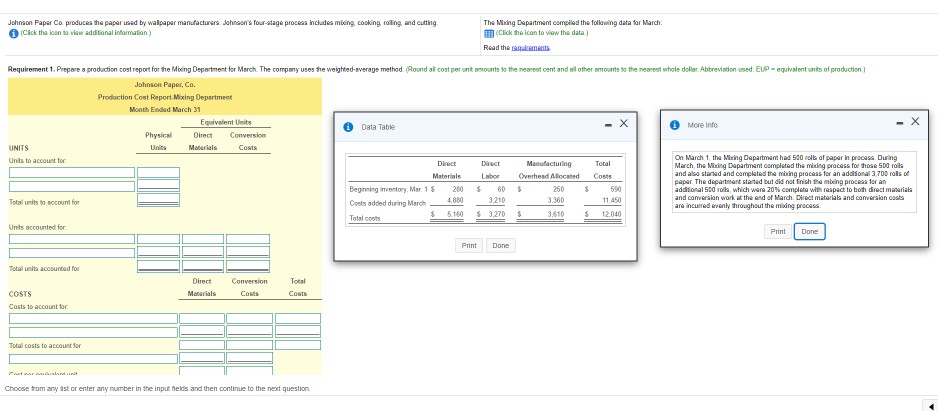The width and height of the screenshot is (938, 411).
Task: Click Physical Units field in first Units accounted for row
Action: pyautogui.click(x=159, y=239)
